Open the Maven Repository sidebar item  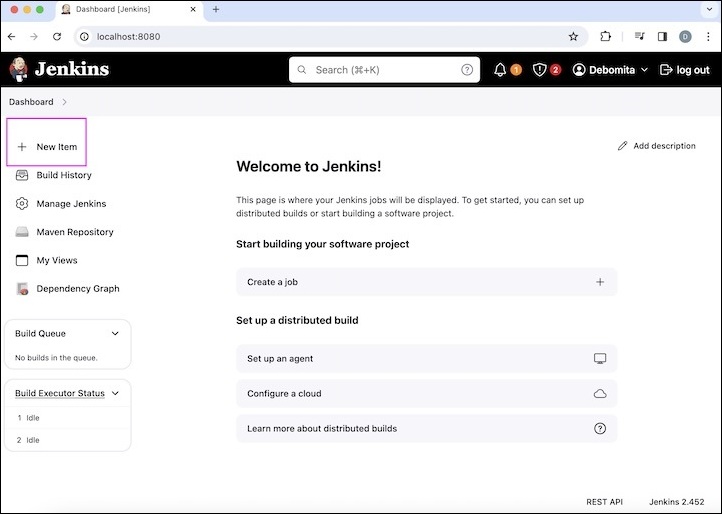pos(75,232)
